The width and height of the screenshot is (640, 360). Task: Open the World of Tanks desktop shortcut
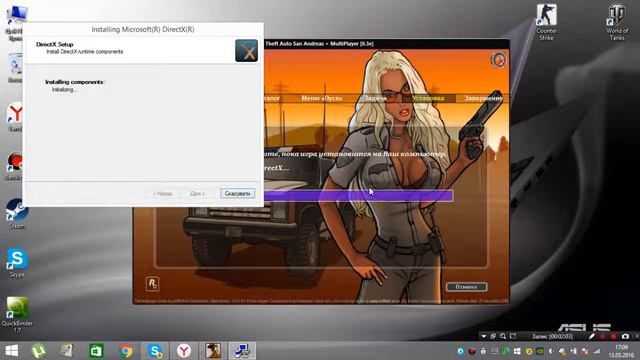pyautogui.click(x=617, y=22)
